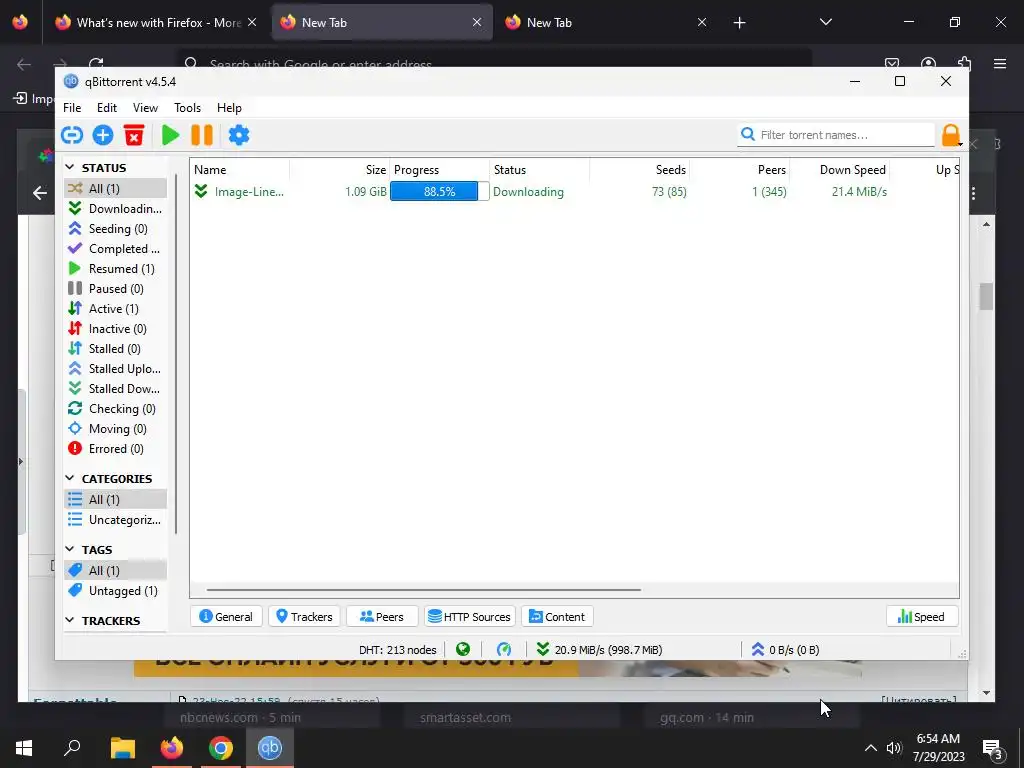The height and width of the screenshot is (768, 1024).
Task: Switch to the HTTP Sources tab
Action: [x=470, y=616]
